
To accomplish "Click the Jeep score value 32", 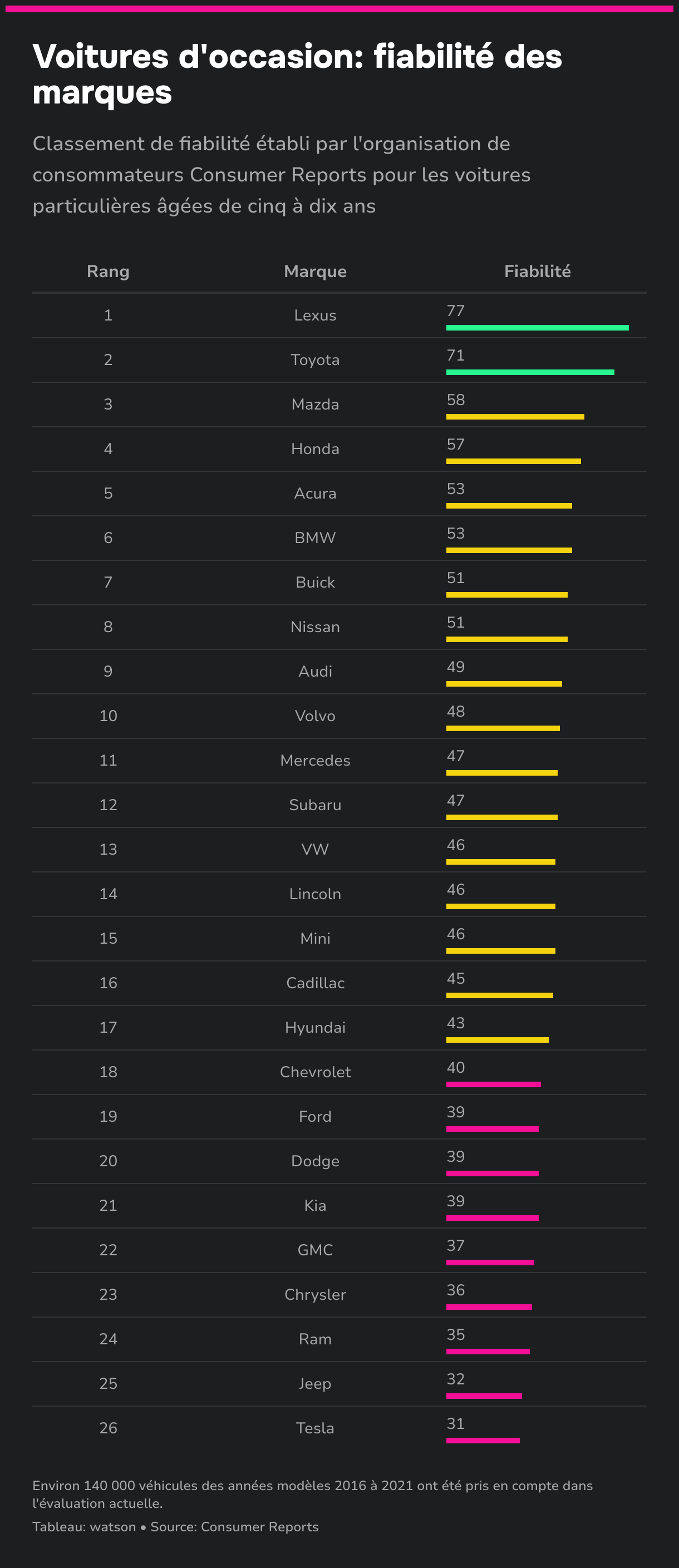I will point(455,1379).
